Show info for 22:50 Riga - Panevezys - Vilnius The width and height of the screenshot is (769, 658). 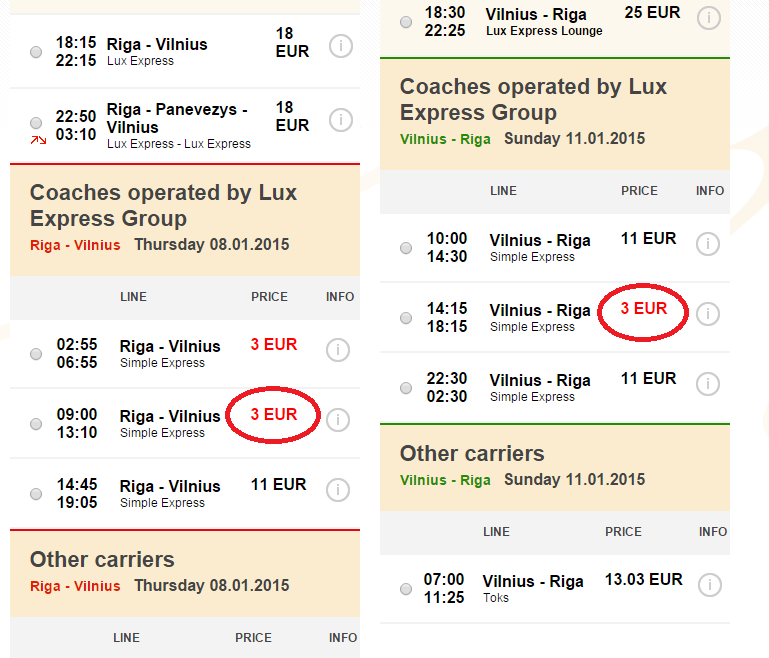tap(340, 120)
